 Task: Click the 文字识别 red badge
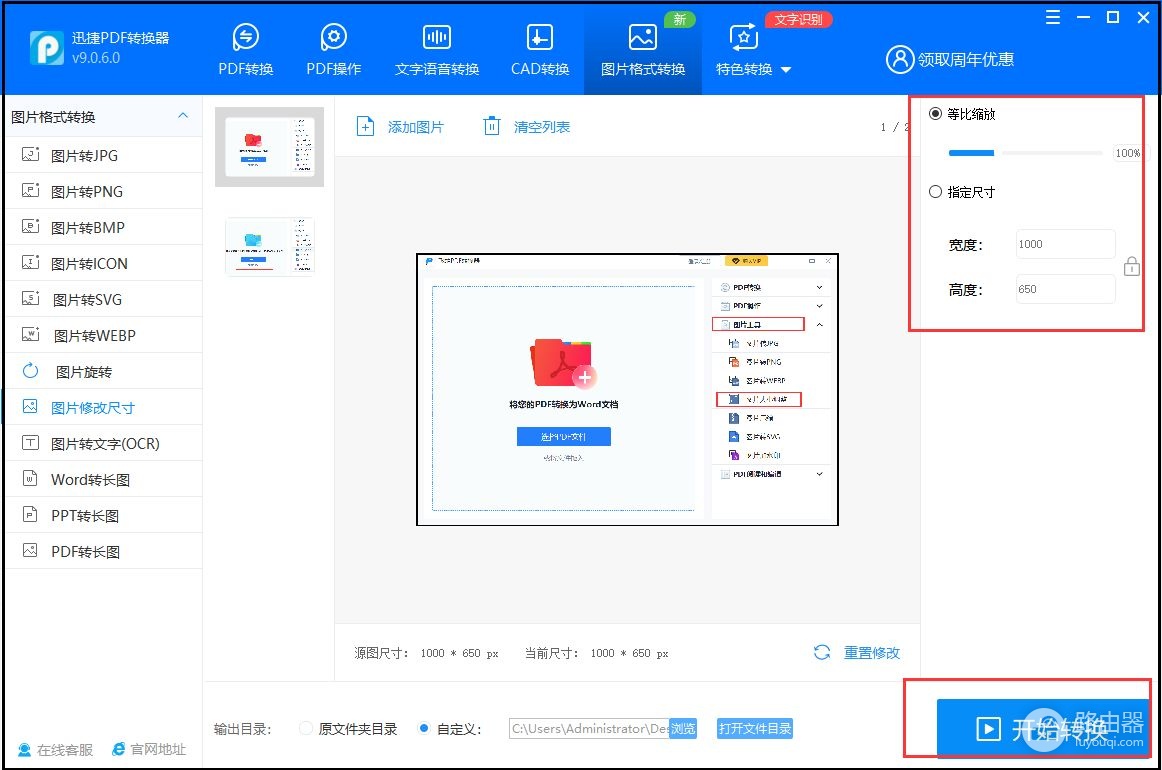coord(798,19)
